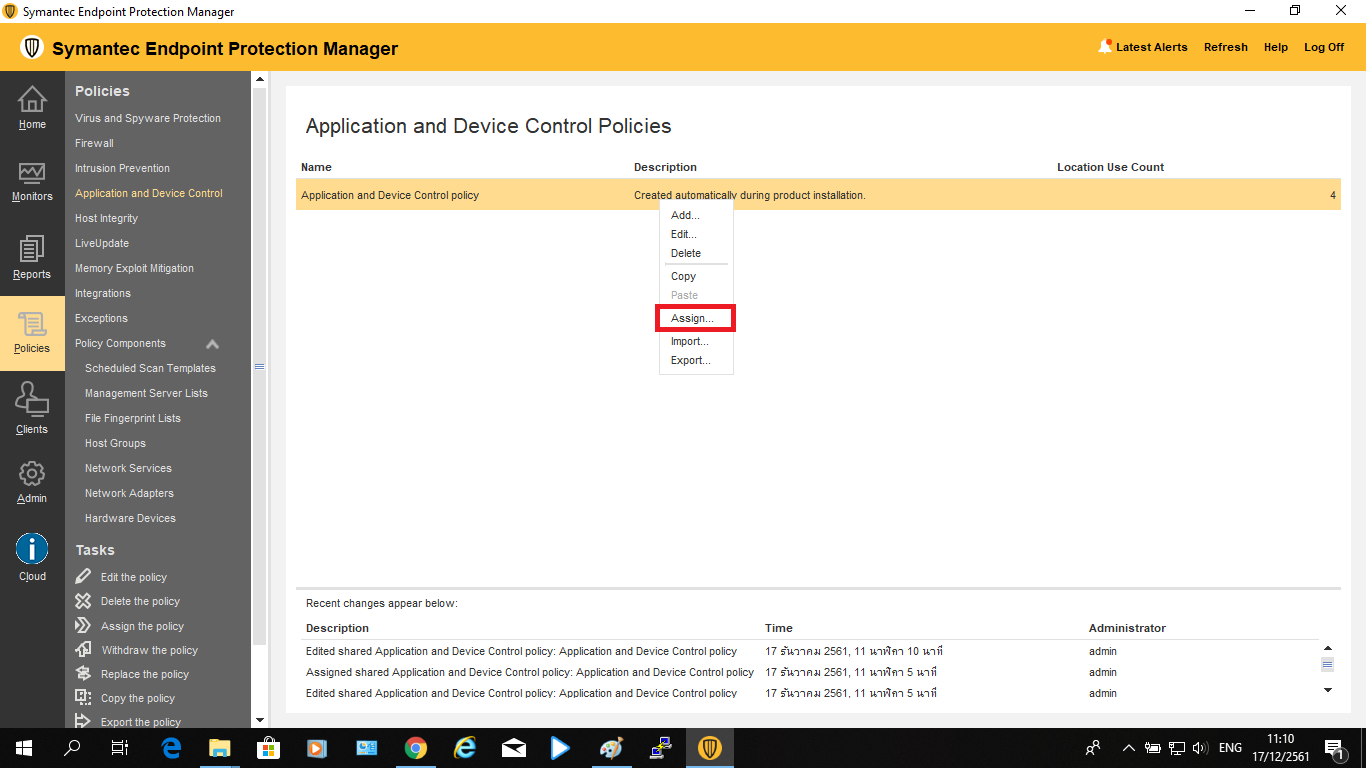
Task: Open the Clients section icon
Action: point(32,402)
